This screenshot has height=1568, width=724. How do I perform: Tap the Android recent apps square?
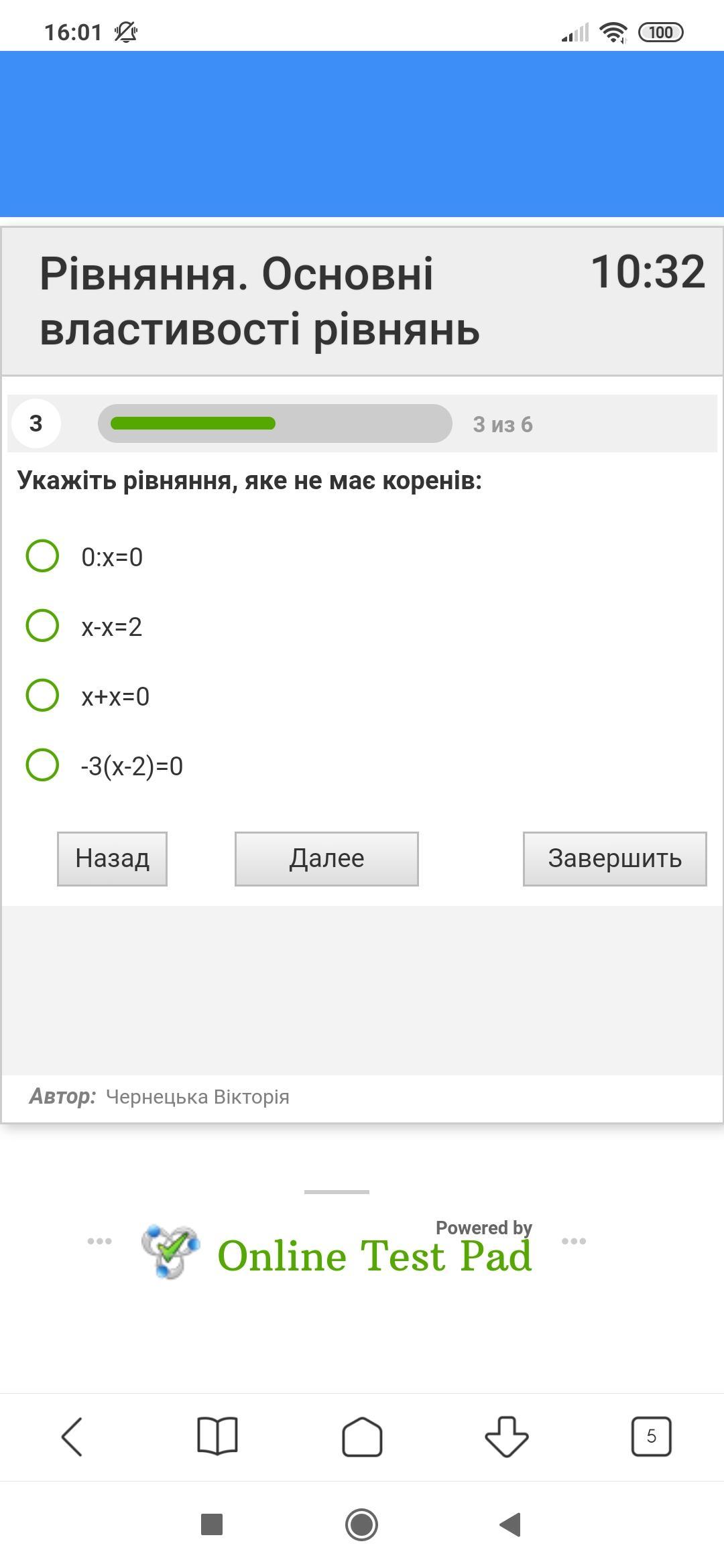[212, 1524]
